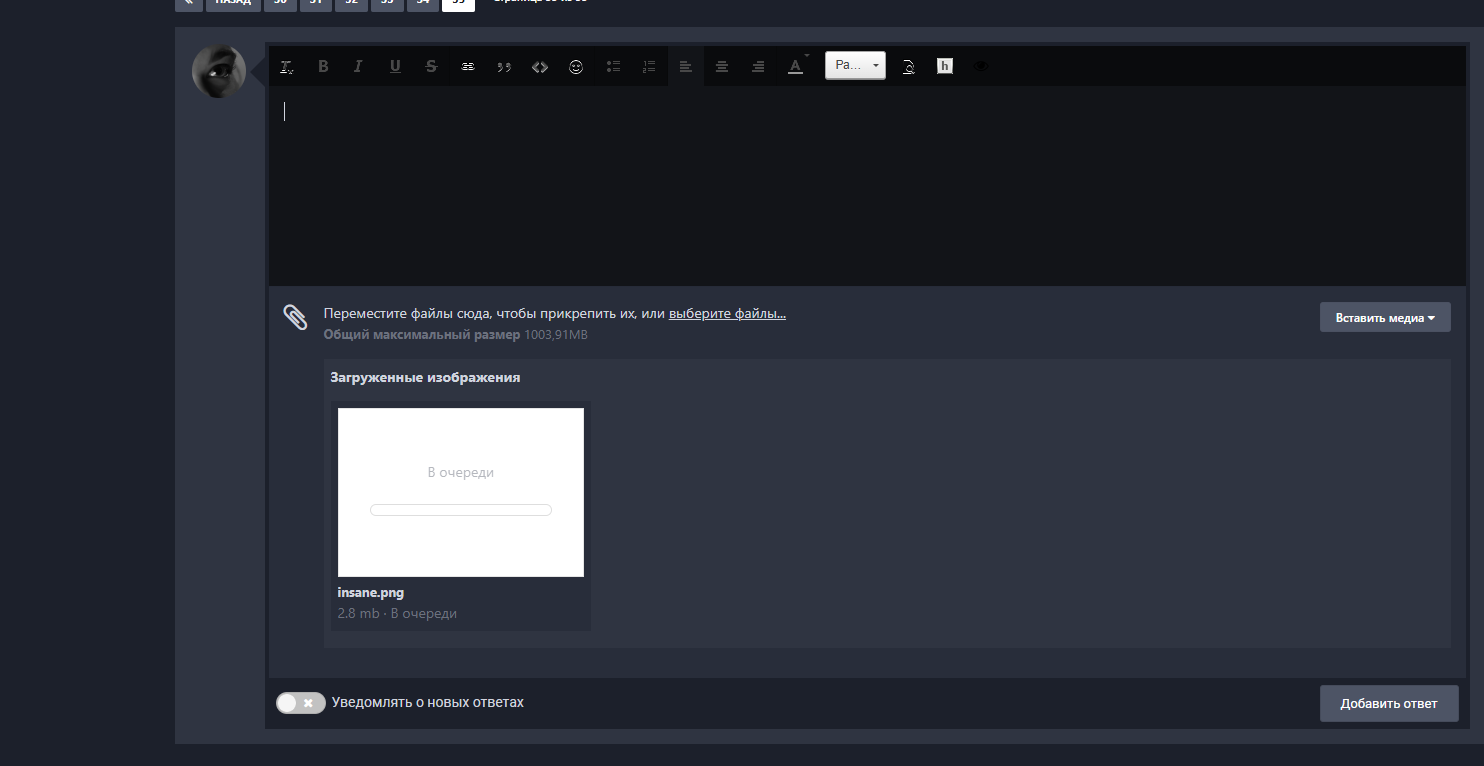
Task: Create a bulleted list
Action: pyautogui.click(x=612, y=65)
